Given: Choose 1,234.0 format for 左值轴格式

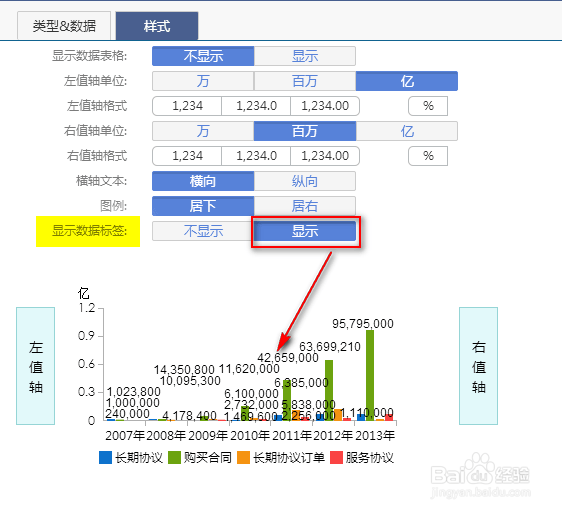Looking at the screenshot, I should click(x=256, y=106).
